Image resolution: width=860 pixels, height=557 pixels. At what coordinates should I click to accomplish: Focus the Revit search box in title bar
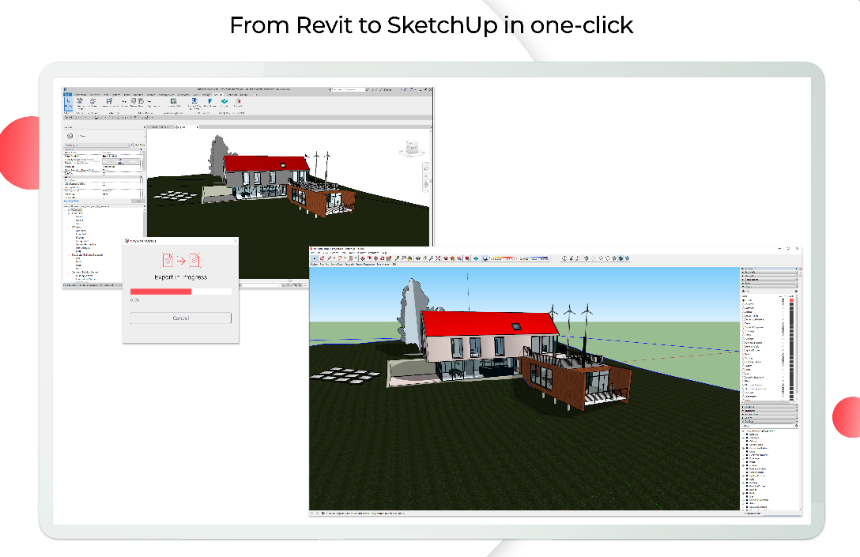tap(348, 89)
